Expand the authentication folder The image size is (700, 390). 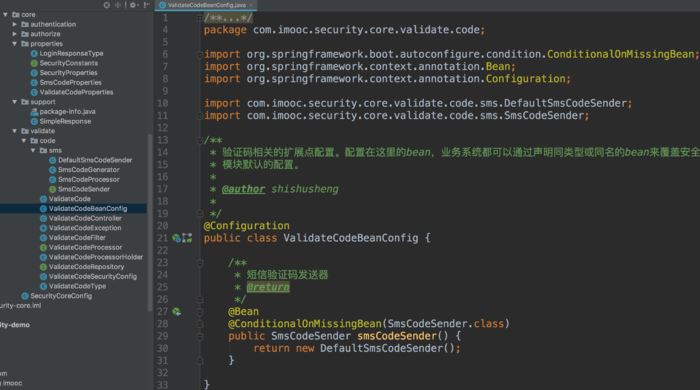click(x=15, y=25)
